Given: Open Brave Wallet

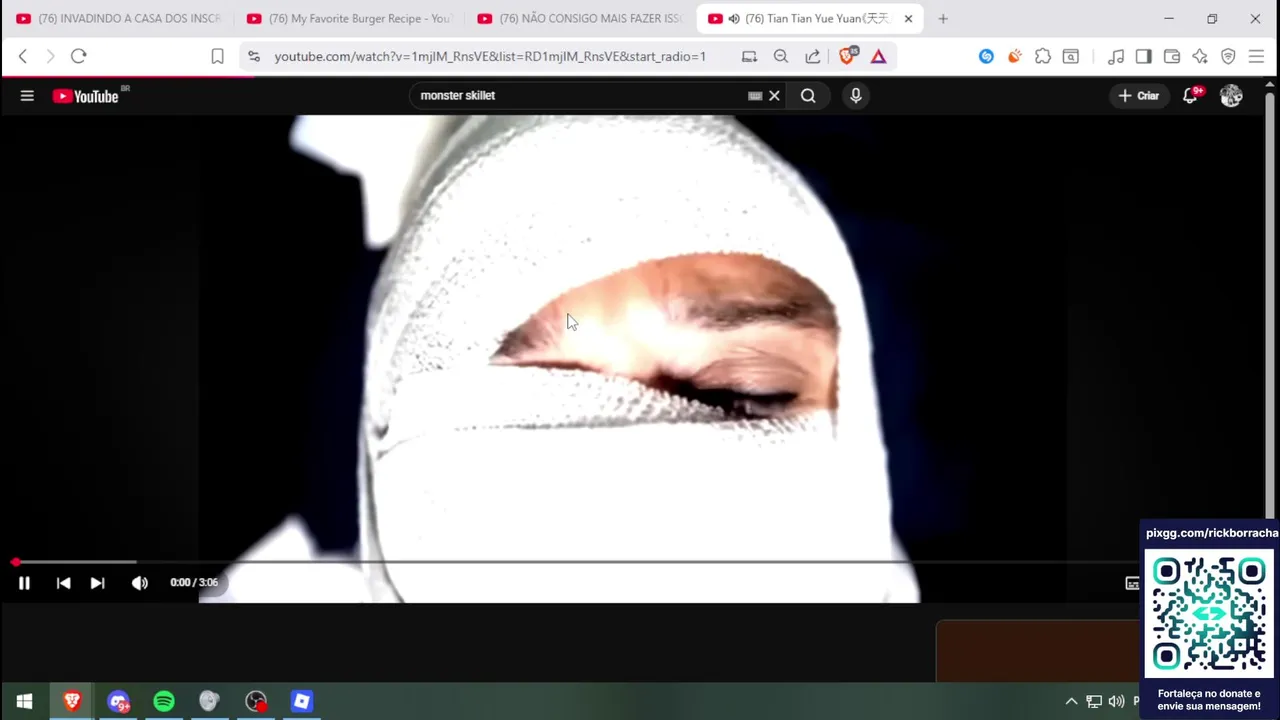Looking at the screenshot, I should coord(1172,57).
